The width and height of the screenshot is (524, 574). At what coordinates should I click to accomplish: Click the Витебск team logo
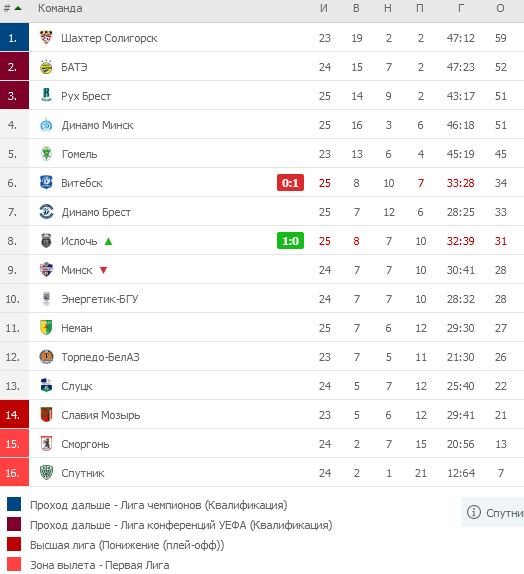46,183
